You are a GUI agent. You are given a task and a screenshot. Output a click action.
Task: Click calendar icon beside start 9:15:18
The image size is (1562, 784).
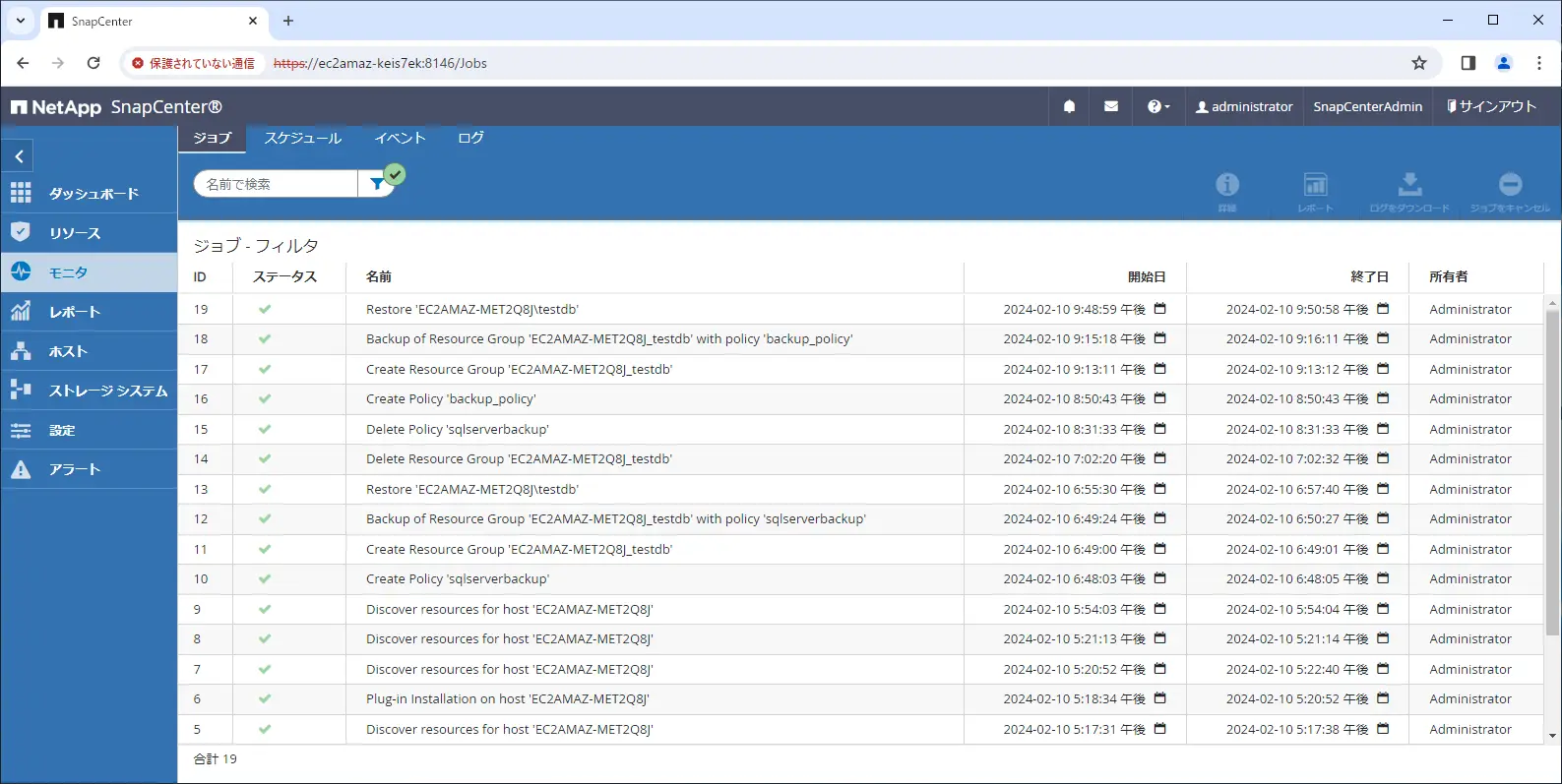point(1159,338)
